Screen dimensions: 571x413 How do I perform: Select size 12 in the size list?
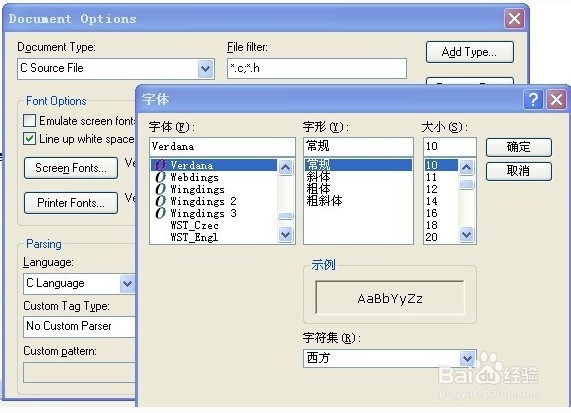441,189
